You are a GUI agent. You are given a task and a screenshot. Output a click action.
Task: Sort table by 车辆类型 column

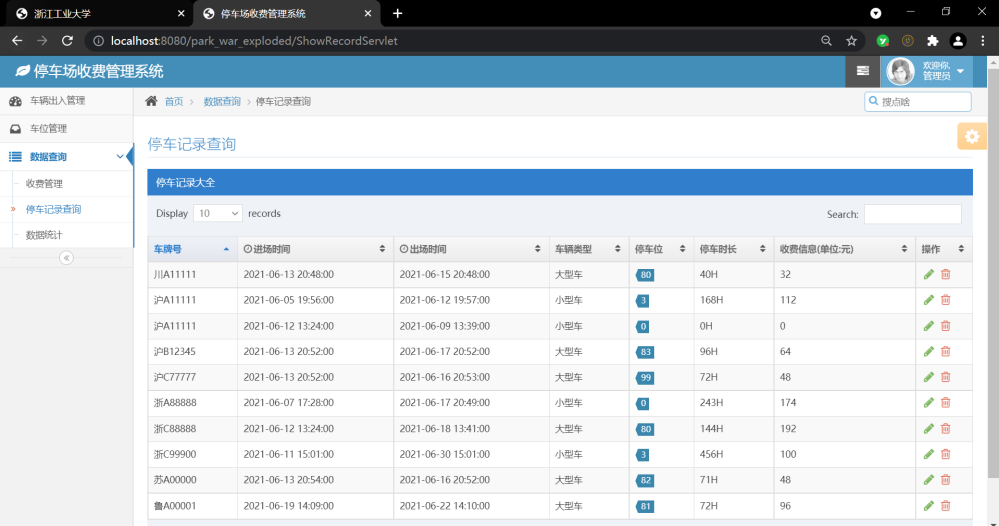point(588,249)
